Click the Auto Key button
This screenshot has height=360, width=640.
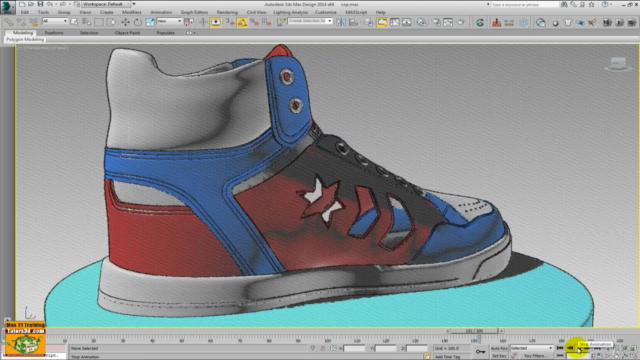tap(499, 348)
